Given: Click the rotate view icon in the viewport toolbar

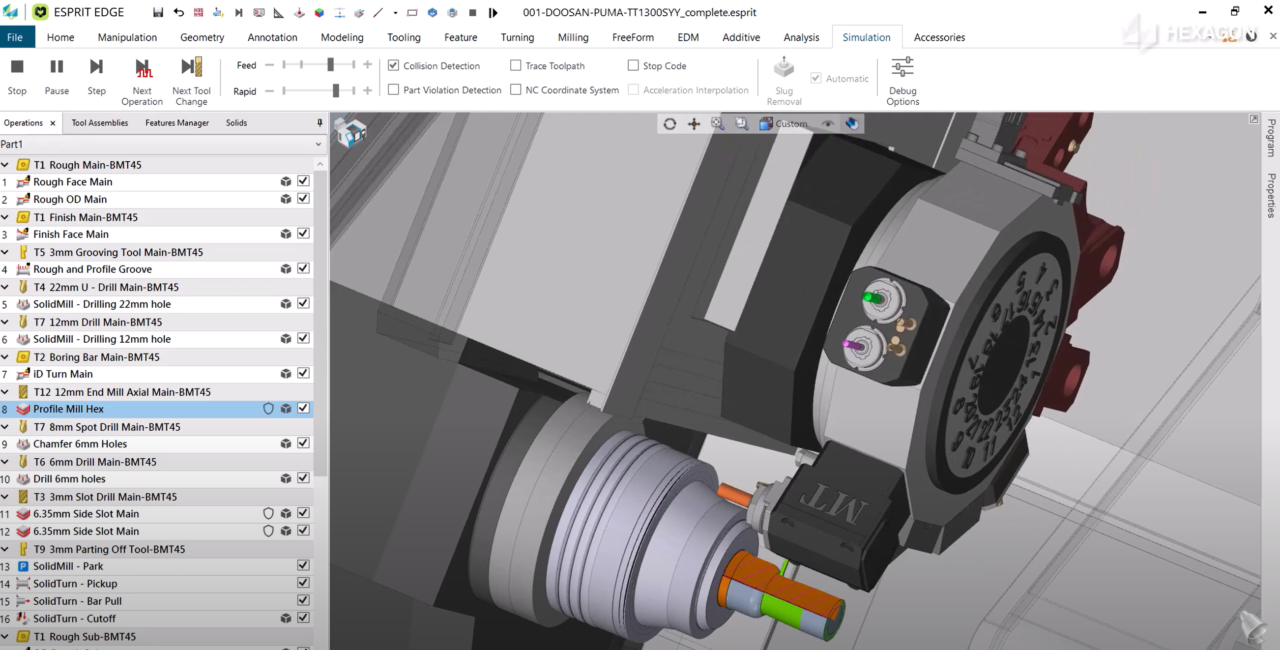Looking at the screenshot, I should click(x=670, y=124).
